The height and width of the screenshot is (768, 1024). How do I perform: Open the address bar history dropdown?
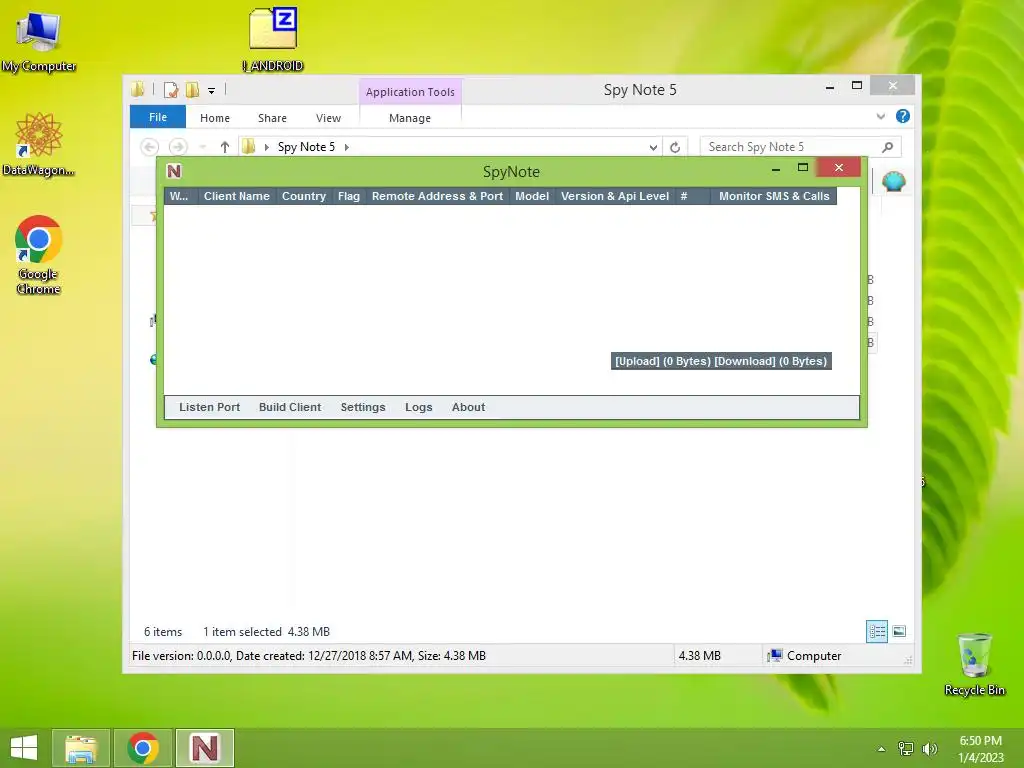[x=653, y=147]
